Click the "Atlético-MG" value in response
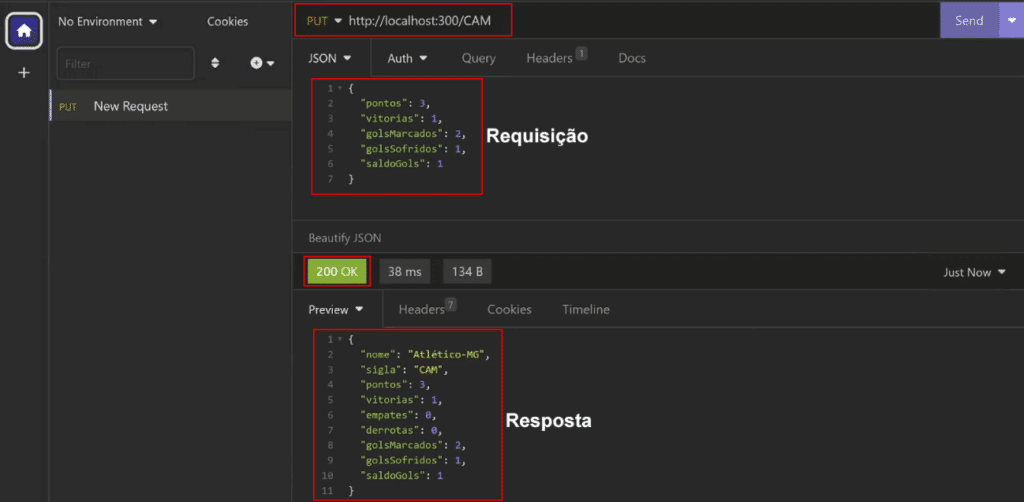 pos(448,354)
